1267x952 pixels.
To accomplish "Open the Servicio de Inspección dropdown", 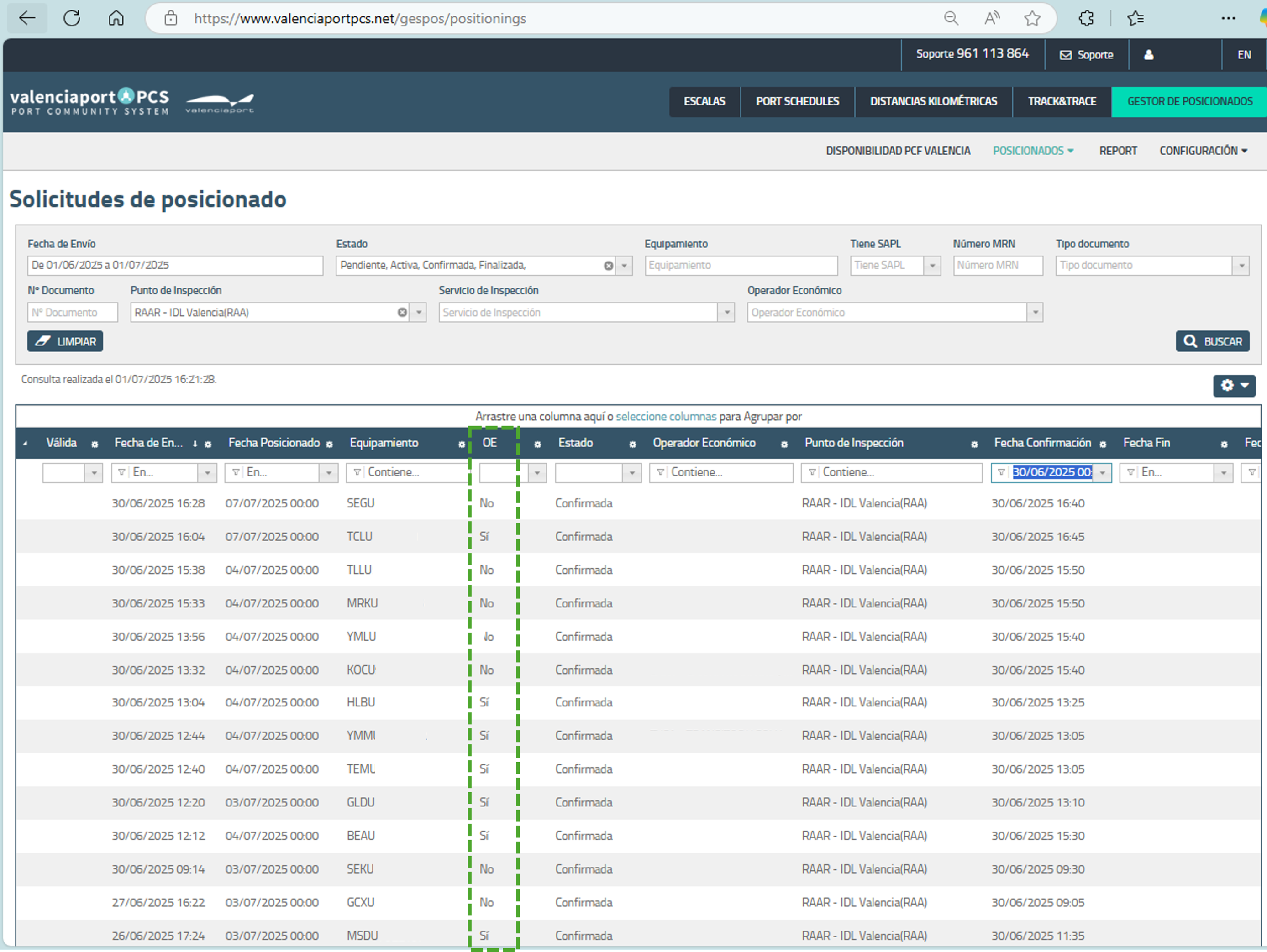I will click(727, 313).
